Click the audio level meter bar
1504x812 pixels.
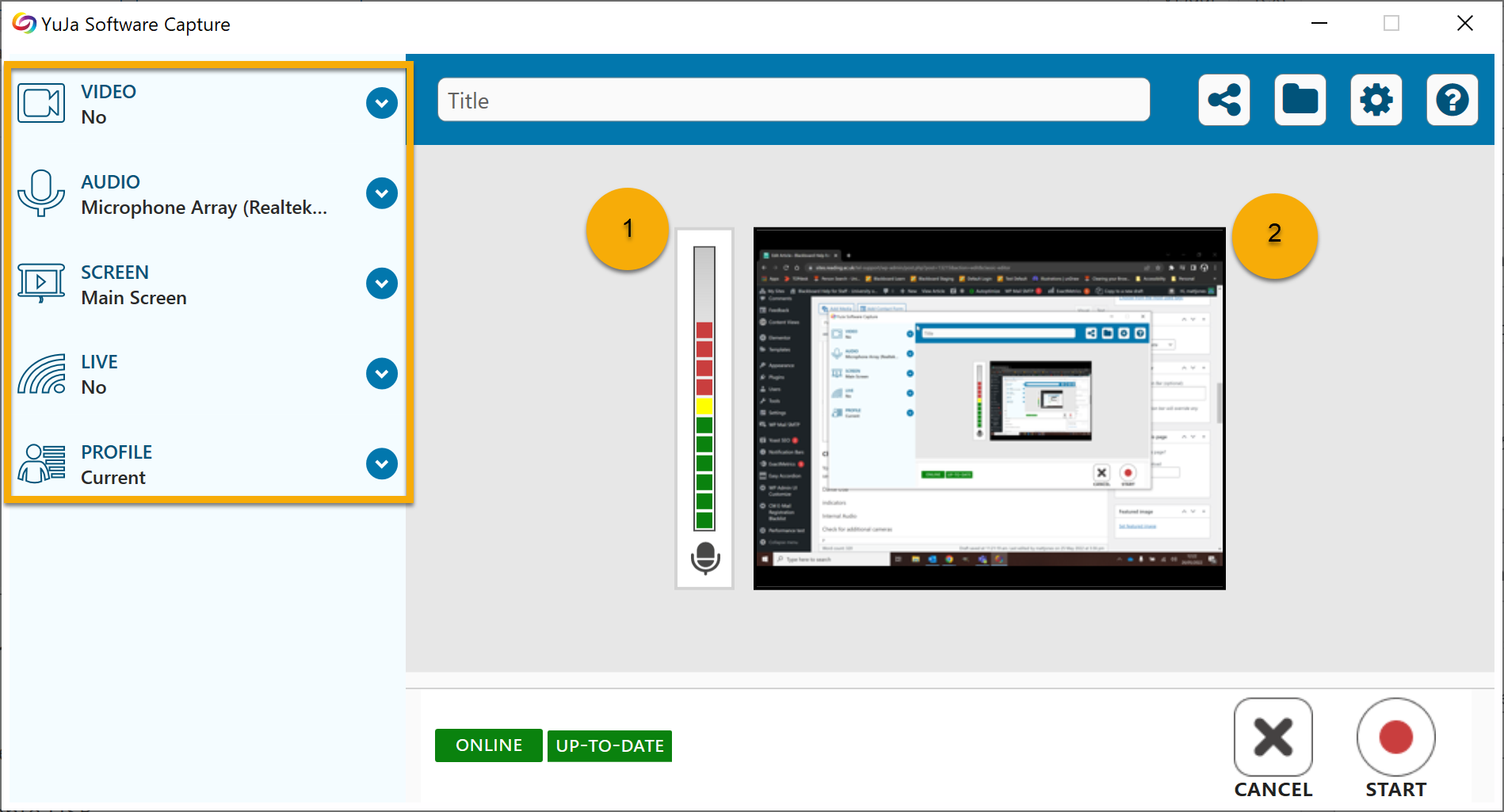pyautogui.click(x=704, y=388)
